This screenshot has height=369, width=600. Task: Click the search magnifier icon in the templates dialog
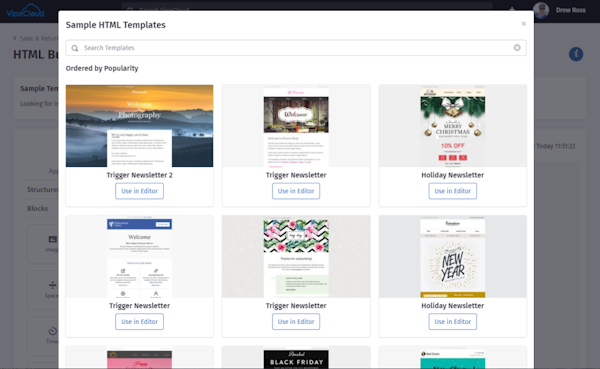(75, 48)
